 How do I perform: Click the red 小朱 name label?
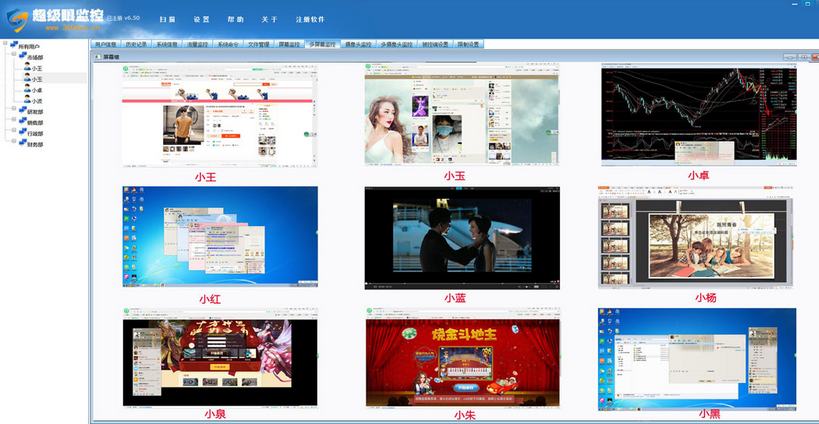coord(464,416)
